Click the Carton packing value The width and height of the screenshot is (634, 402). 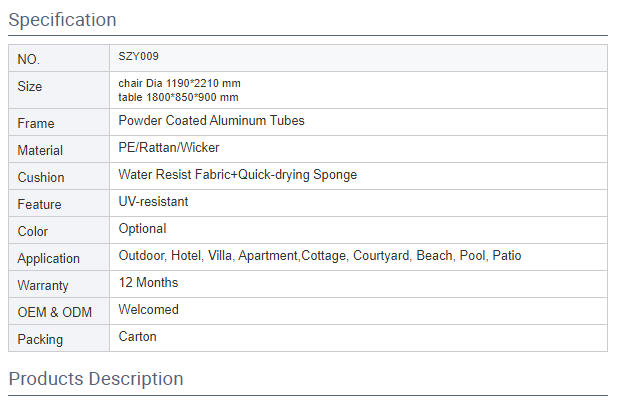(x=137, y=337)
